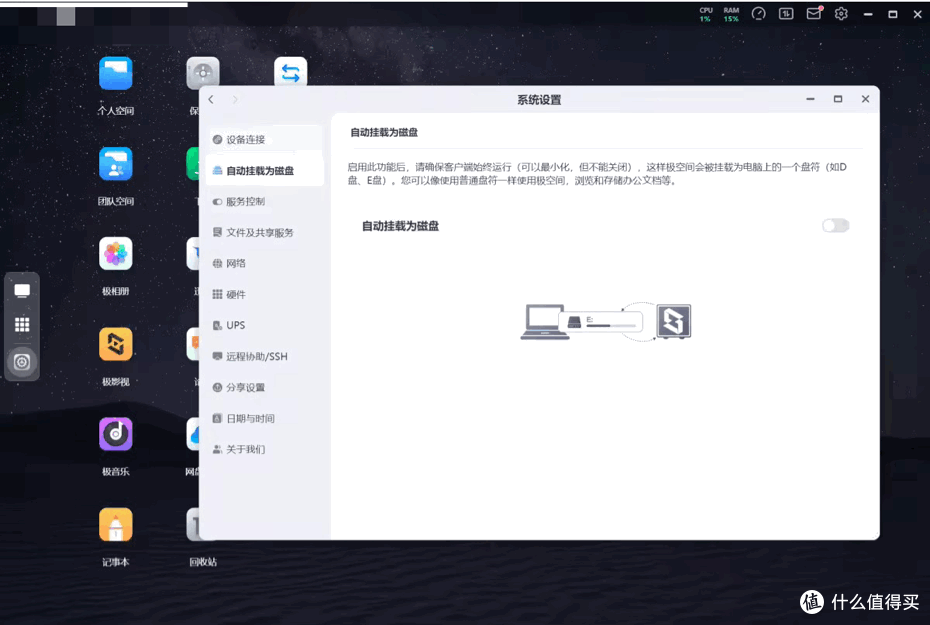Image resolution: width=930 pixels, height=625 pixels.
Task: Open the 个人空间 desktop app
Action: (x=116, y=74)
